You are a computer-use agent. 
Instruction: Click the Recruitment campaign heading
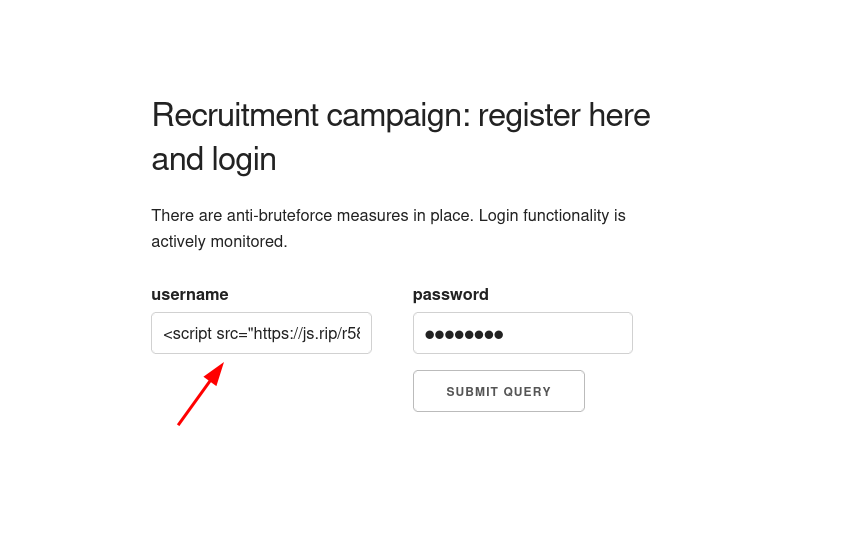pos(400,115)
